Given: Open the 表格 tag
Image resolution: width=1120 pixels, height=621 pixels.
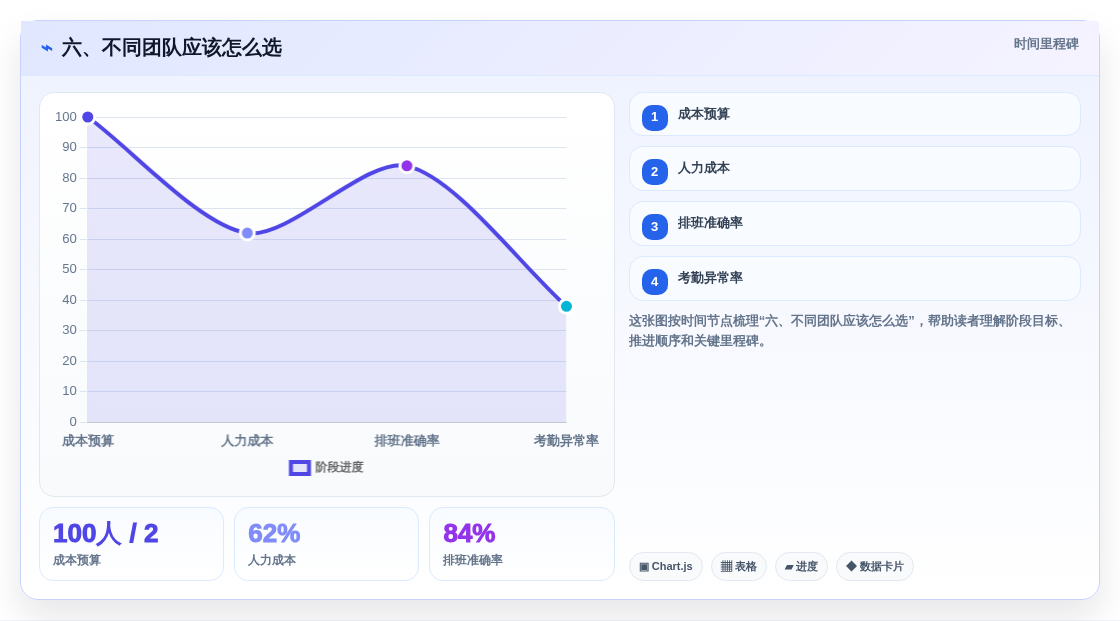Looking at the screenshot, I should pos(739,567).
